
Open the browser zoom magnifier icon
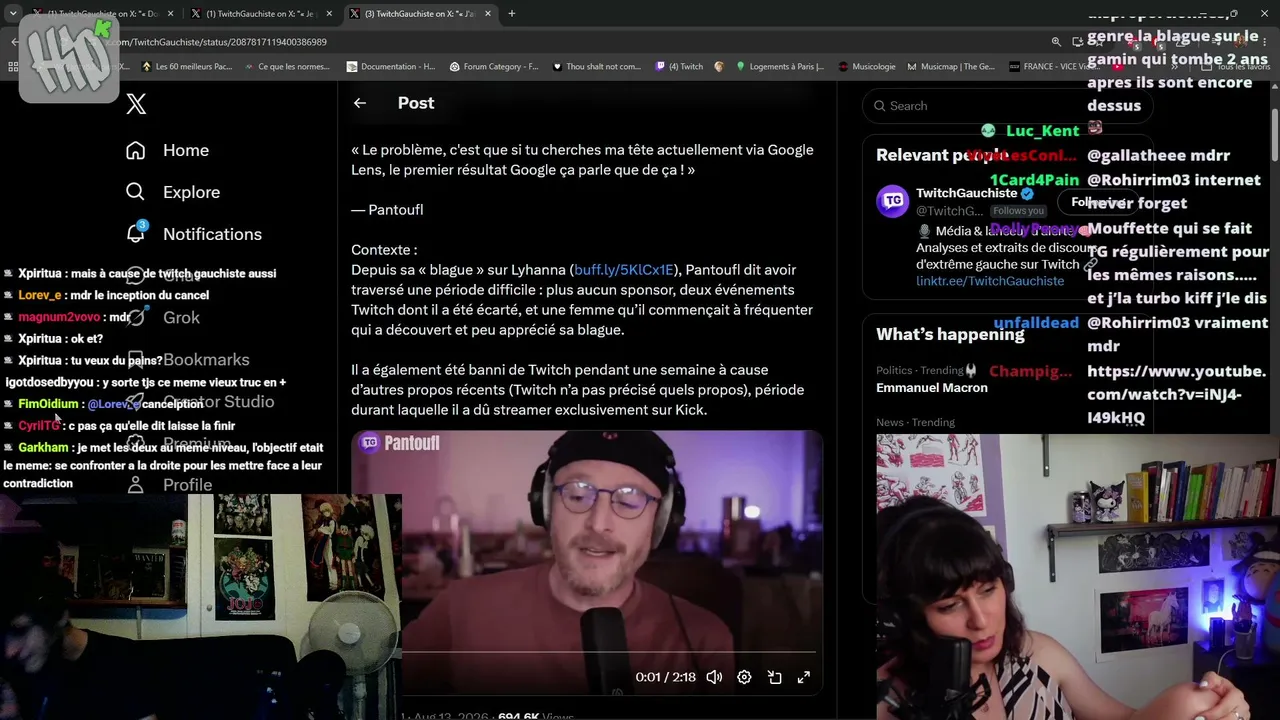(x=1056, y=42)
